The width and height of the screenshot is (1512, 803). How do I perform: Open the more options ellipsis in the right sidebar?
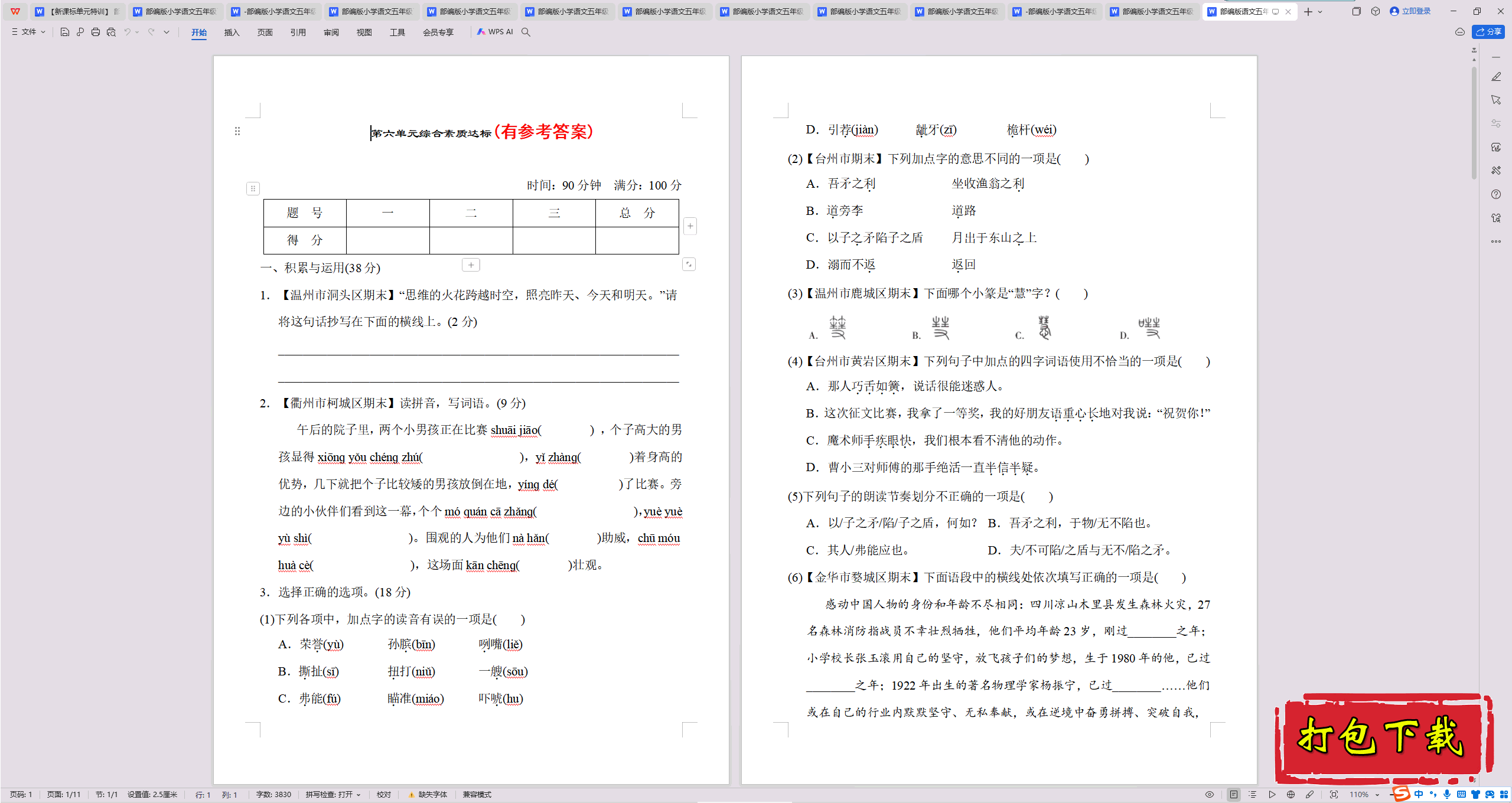(1496, 241)
